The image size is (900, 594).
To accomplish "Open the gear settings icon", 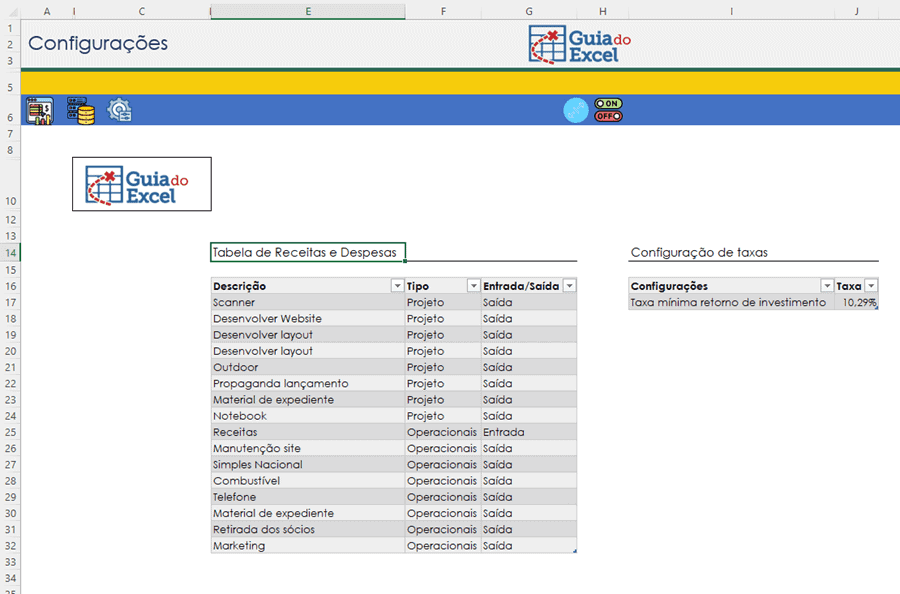I will (x=120, y=111).
